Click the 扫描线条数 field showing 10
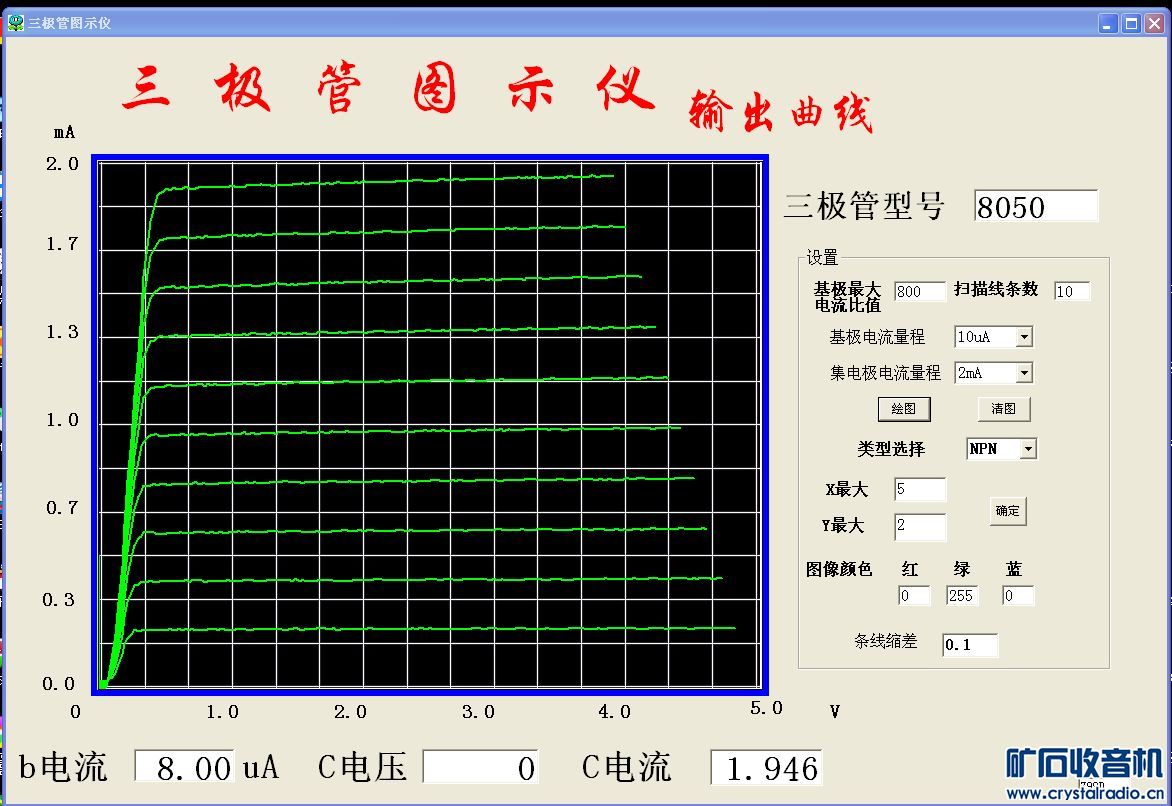This screenshot has width=1172, height=806. coord(1071,291)
